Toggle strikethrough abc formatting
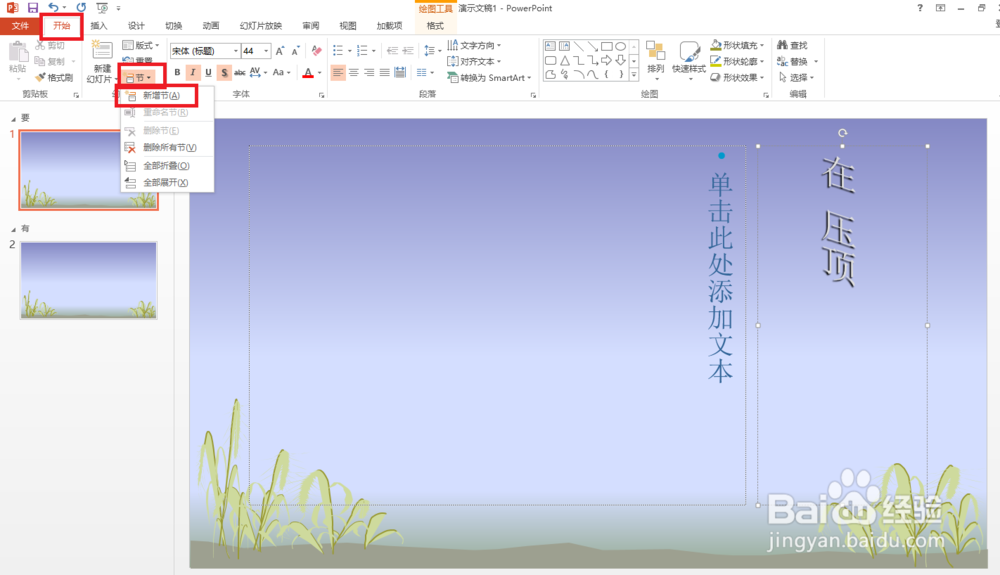The height and width of the screenshot is (575, 1000). [x=240, y=72]
